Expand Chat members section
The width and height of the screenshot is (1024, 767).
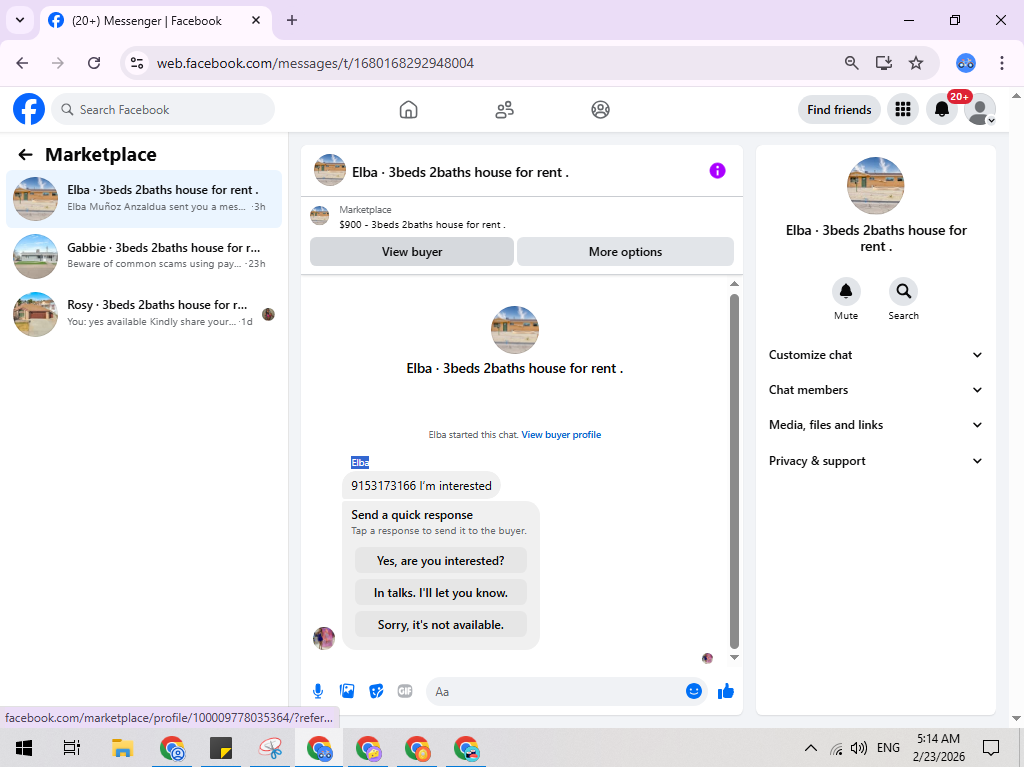point(875,390)
